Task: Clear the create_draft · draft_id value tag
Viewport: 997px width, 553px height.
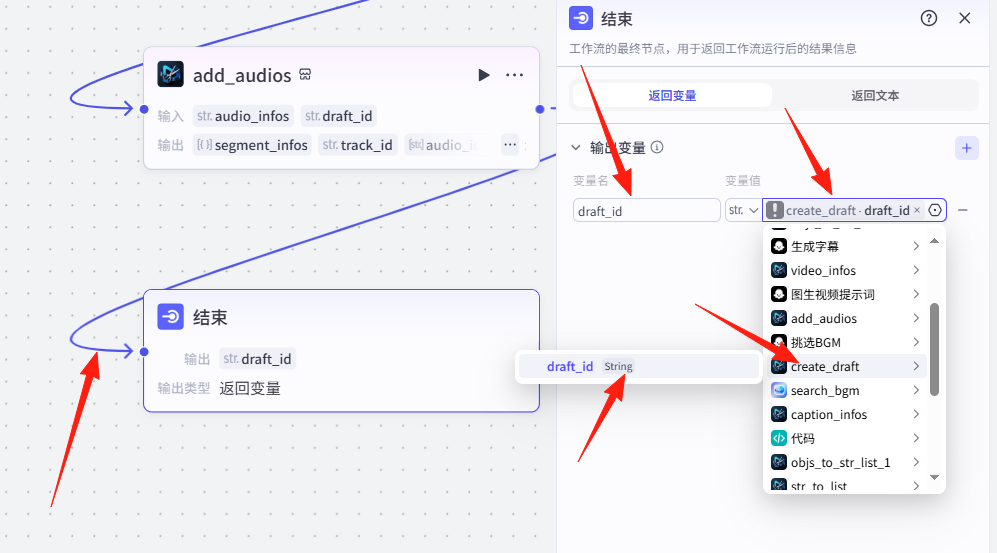Action: click(x=917, y=210)
